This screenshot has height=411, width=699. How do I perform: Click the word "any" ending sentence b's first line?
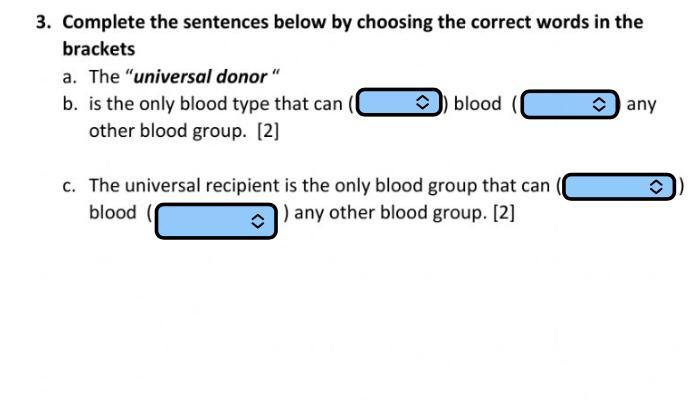point(641,105)
